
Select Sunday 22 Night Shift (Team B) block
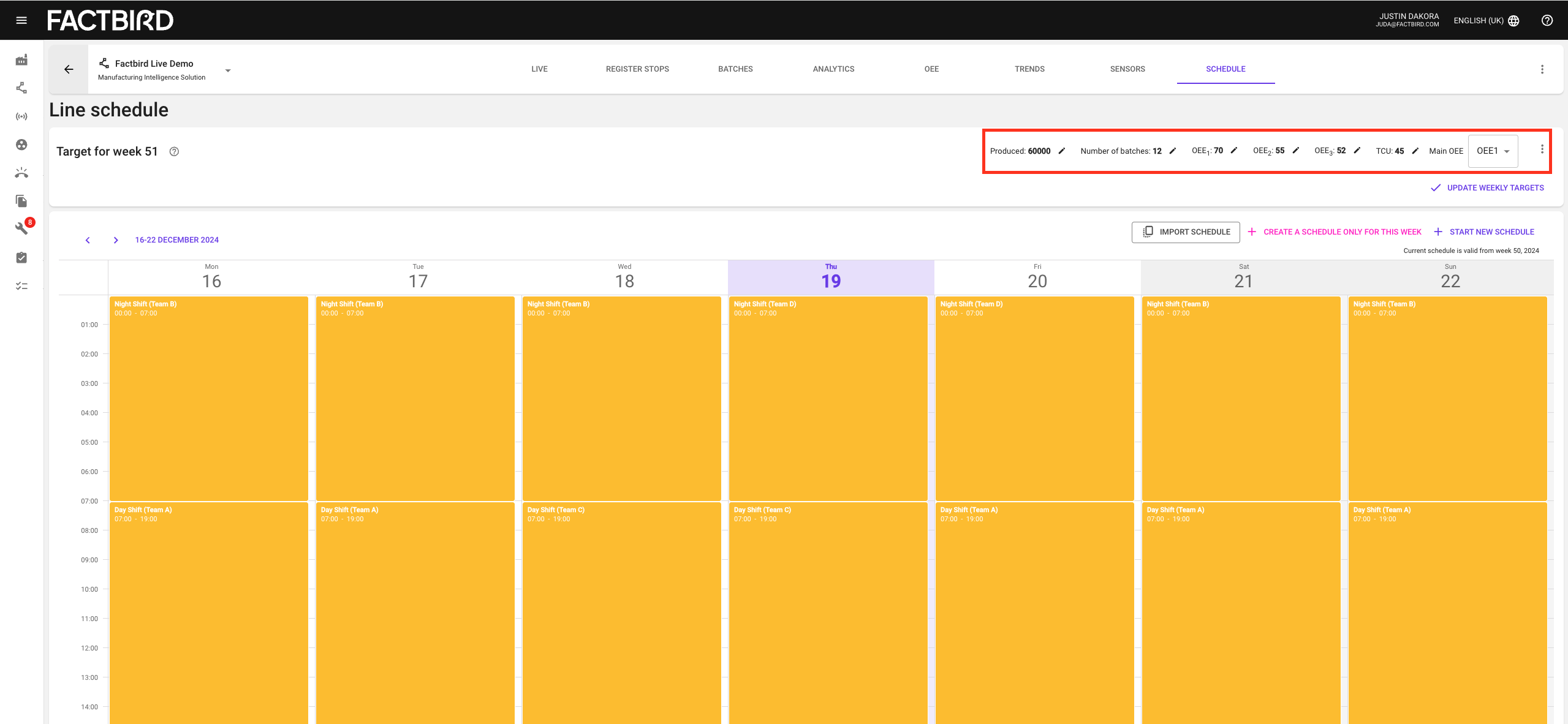click(1448, 399)
